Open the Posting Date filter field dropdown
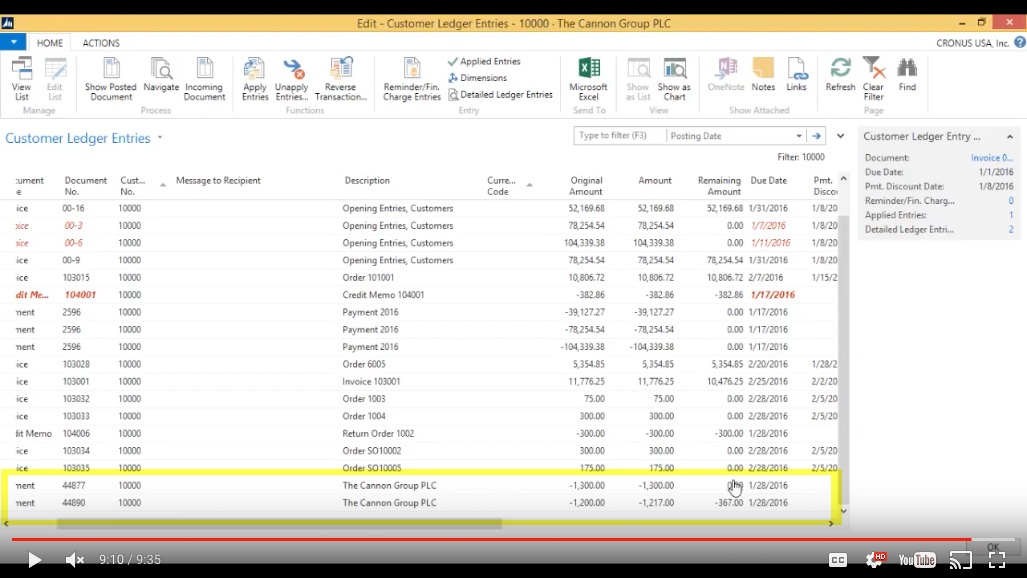The height and width of the screenshot is (578, 1027). pos(799,136)
